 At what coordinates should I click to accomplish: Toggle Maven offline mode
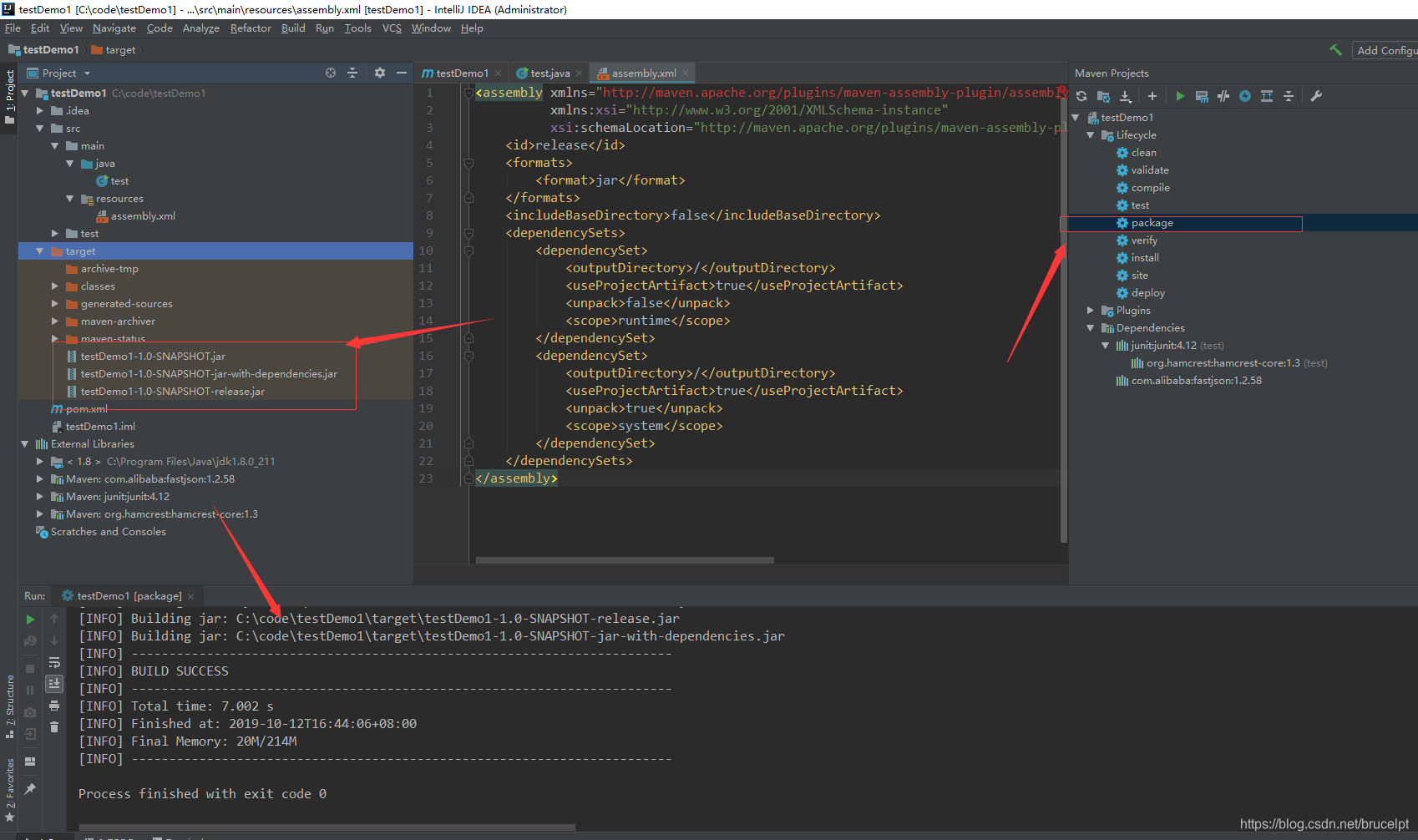click(1223, 96)
